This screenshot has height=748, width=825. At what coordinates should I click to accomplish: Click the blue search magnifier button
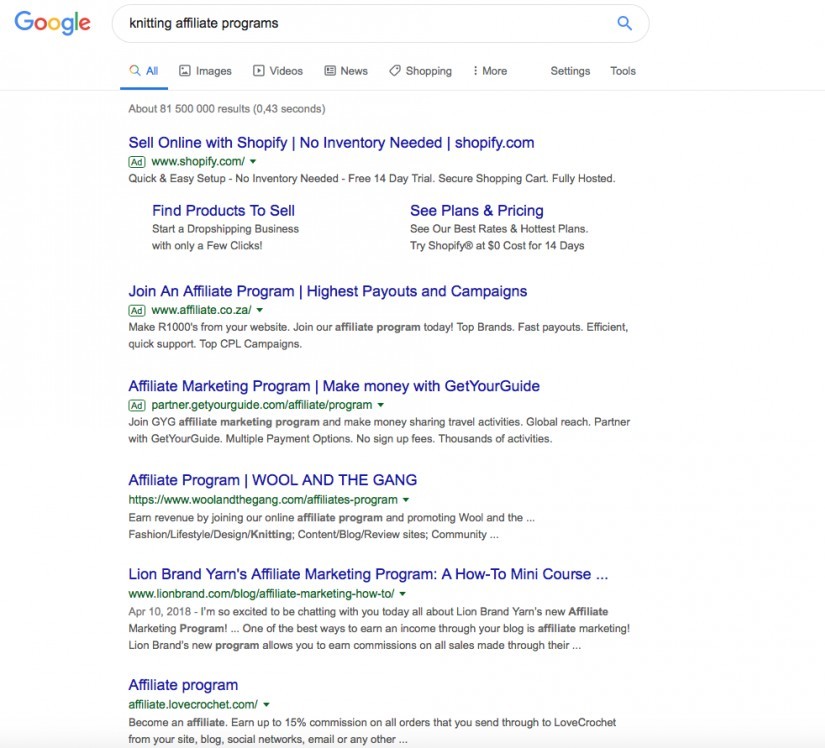624,23
